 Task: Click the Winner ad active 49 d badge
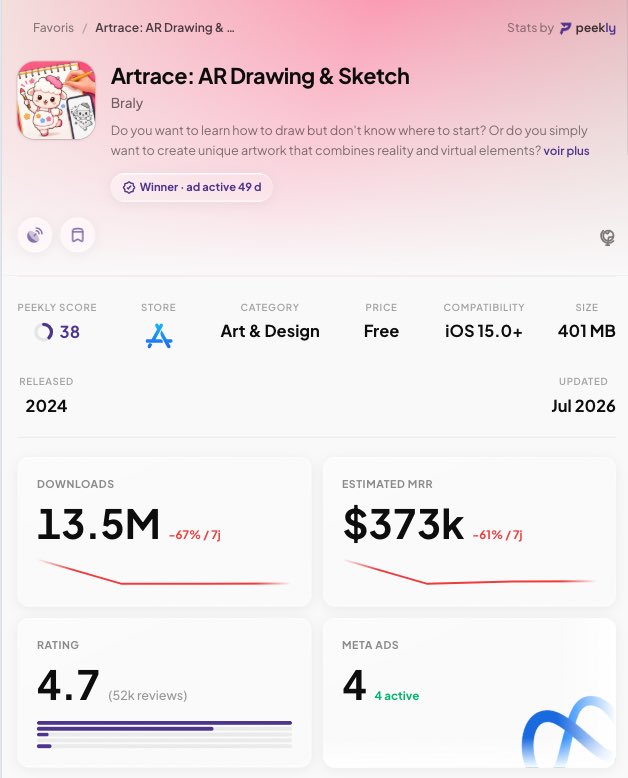tap(191, 188)
